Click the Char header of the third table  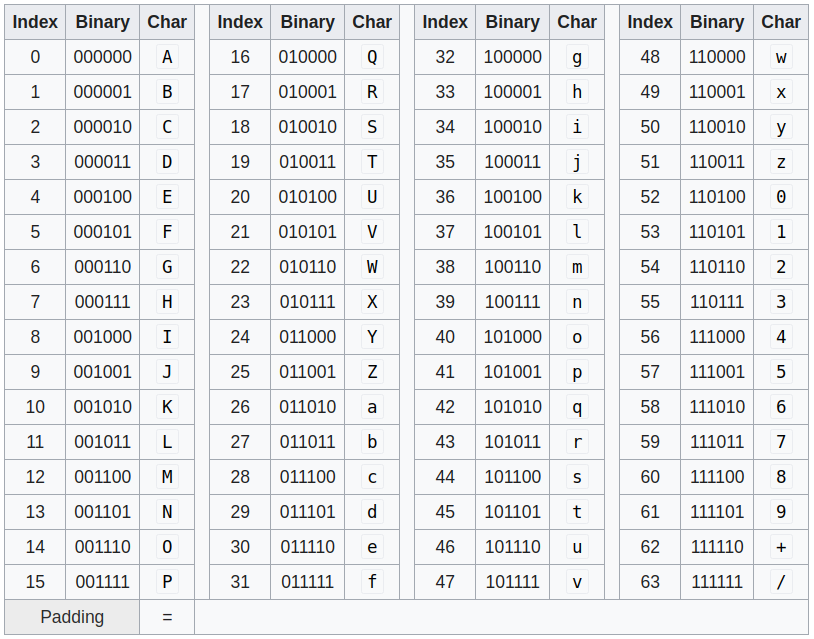pos(576,22)
